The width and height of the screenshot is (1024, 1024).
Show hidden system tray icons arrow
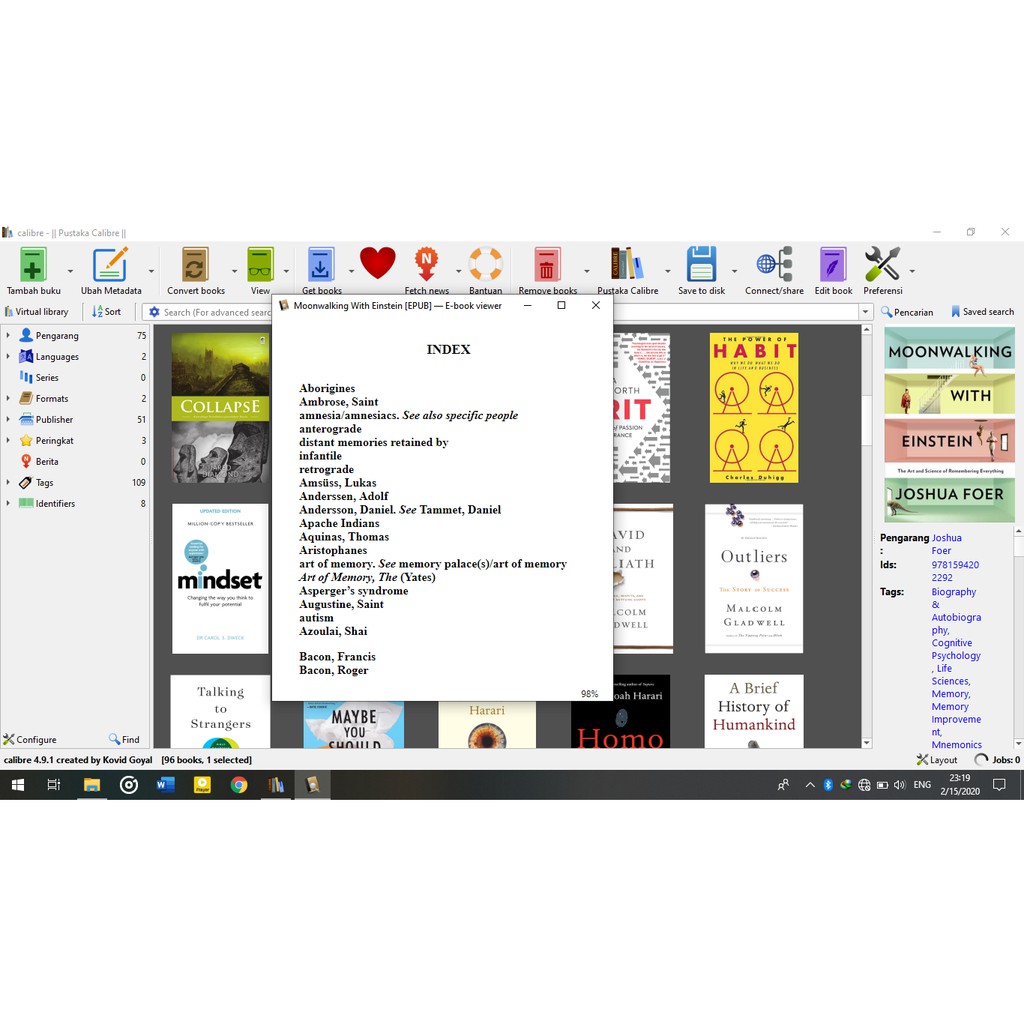click(x=810, y=785)
